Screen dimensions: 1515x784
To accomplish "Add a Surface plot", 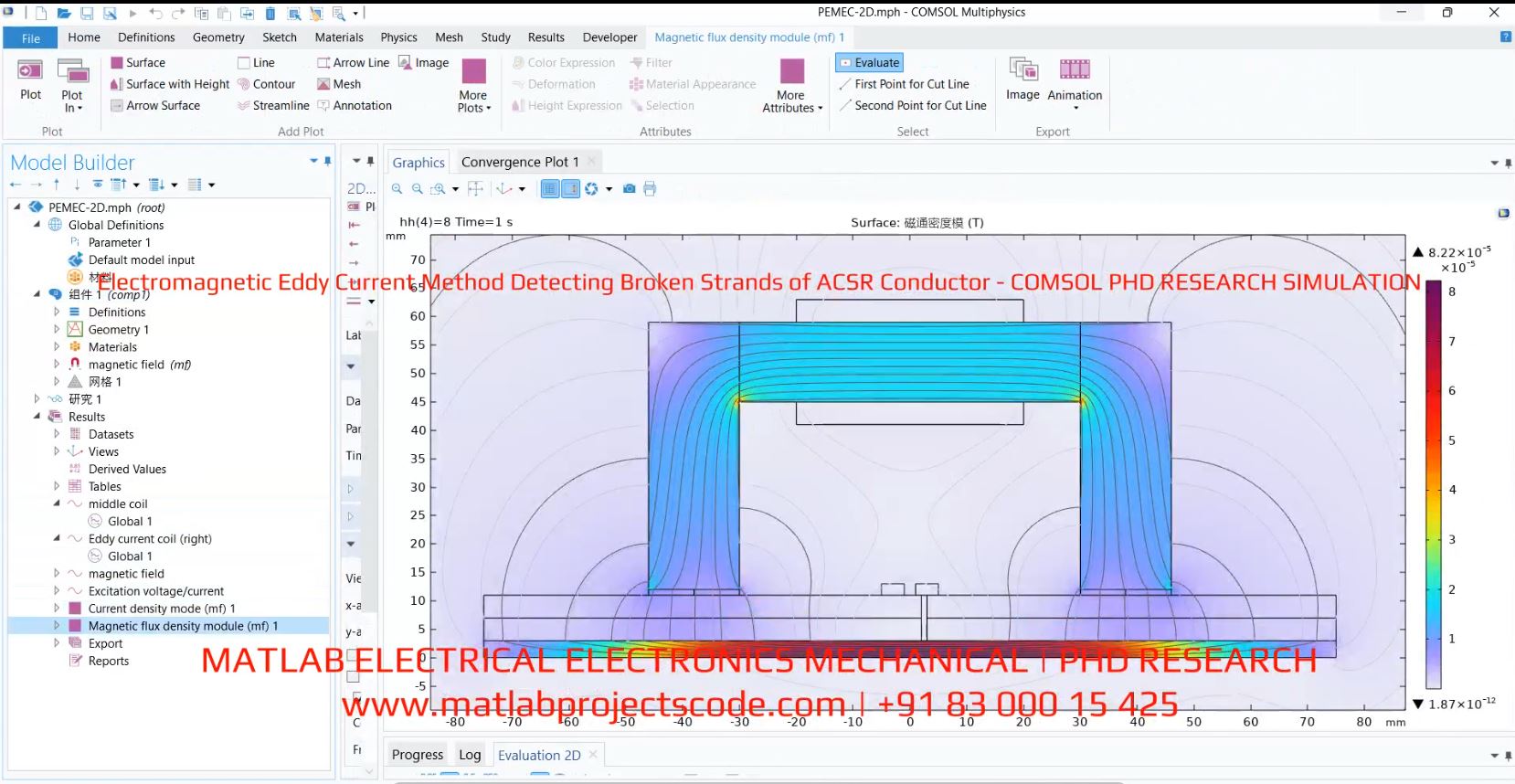I will click(138, 63).
